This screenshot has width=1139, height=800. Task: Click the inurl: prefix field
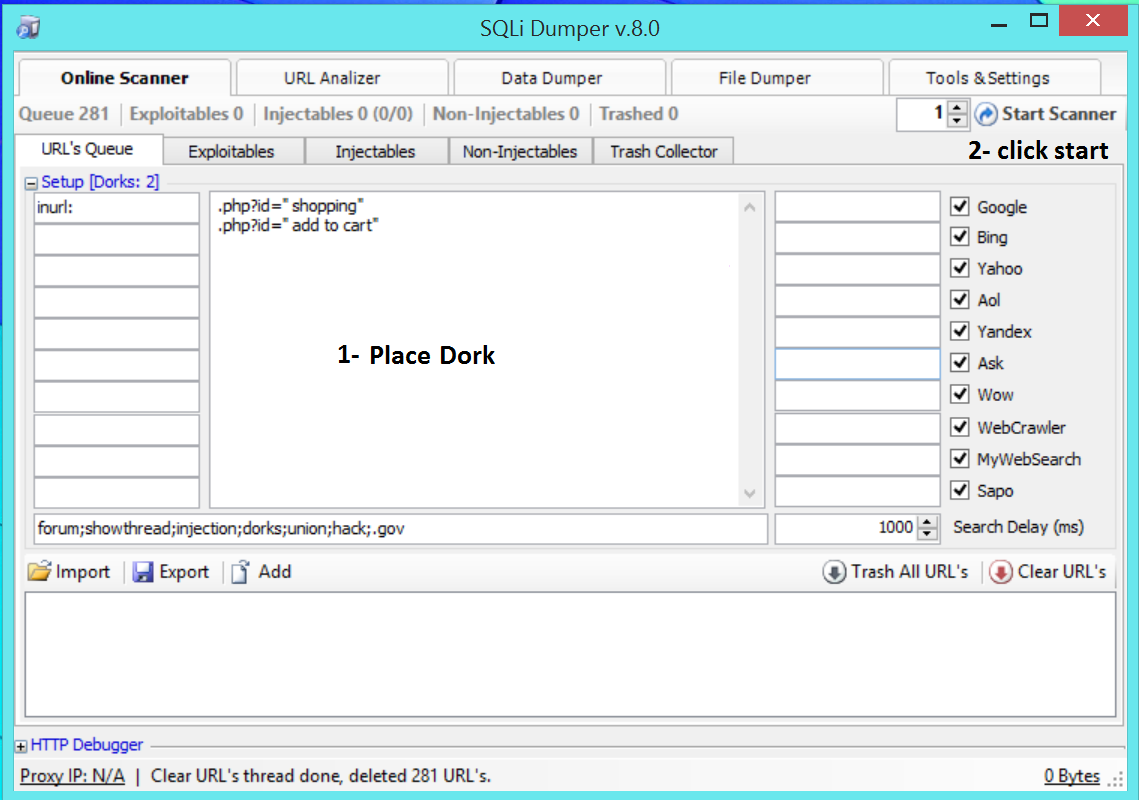point(116,208)
